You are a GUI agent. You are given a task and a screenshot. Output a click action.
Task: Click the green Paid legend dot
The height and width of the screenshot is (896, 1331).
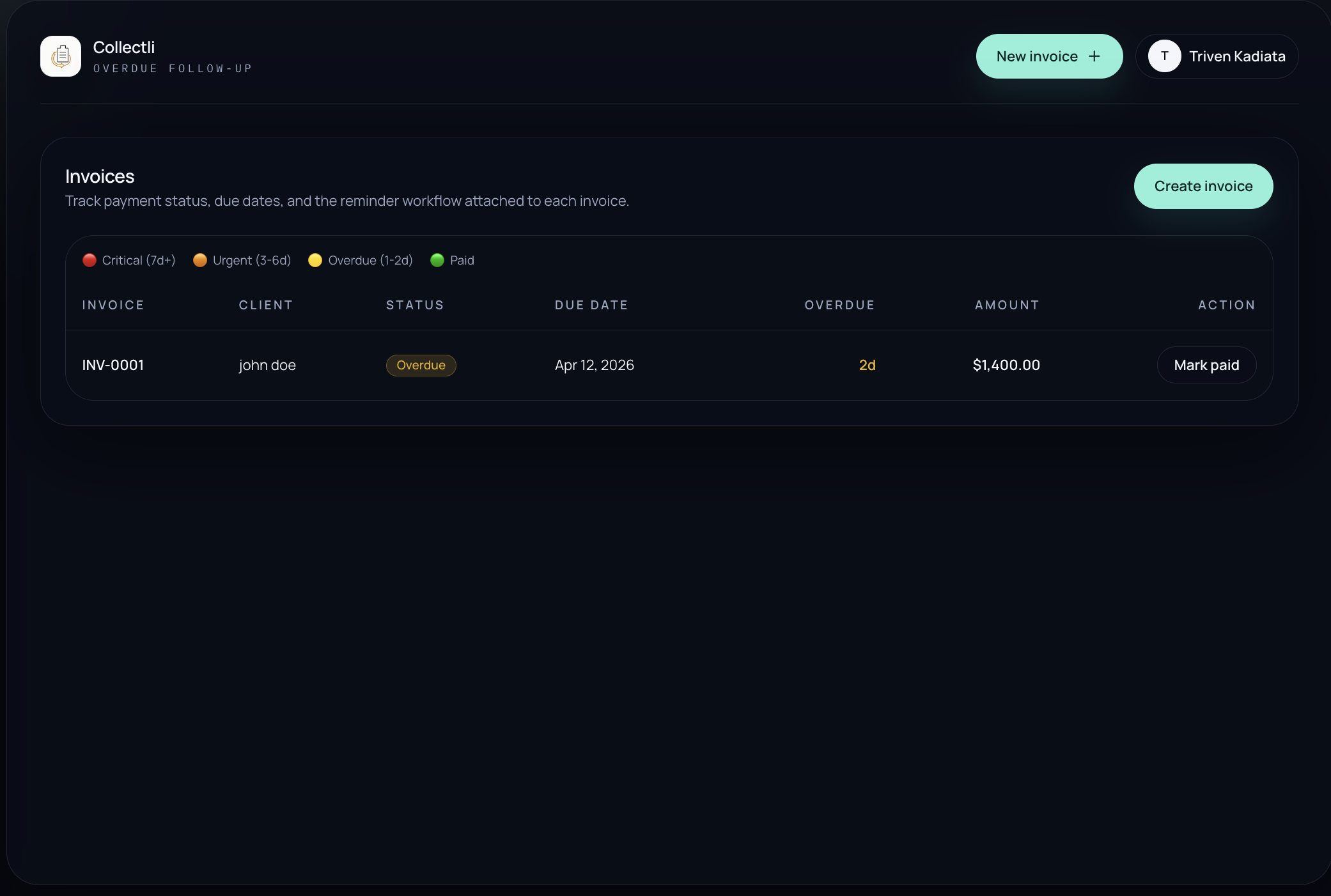437,260
